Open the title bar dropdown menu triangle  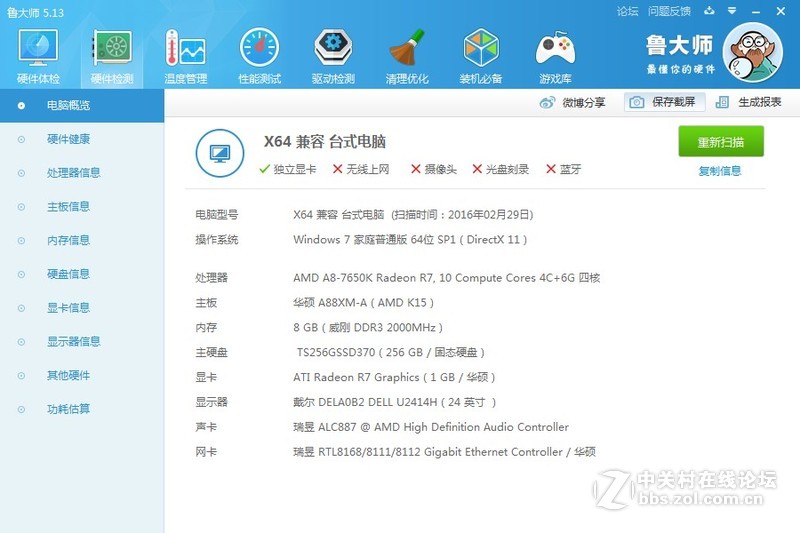point(732,11)
